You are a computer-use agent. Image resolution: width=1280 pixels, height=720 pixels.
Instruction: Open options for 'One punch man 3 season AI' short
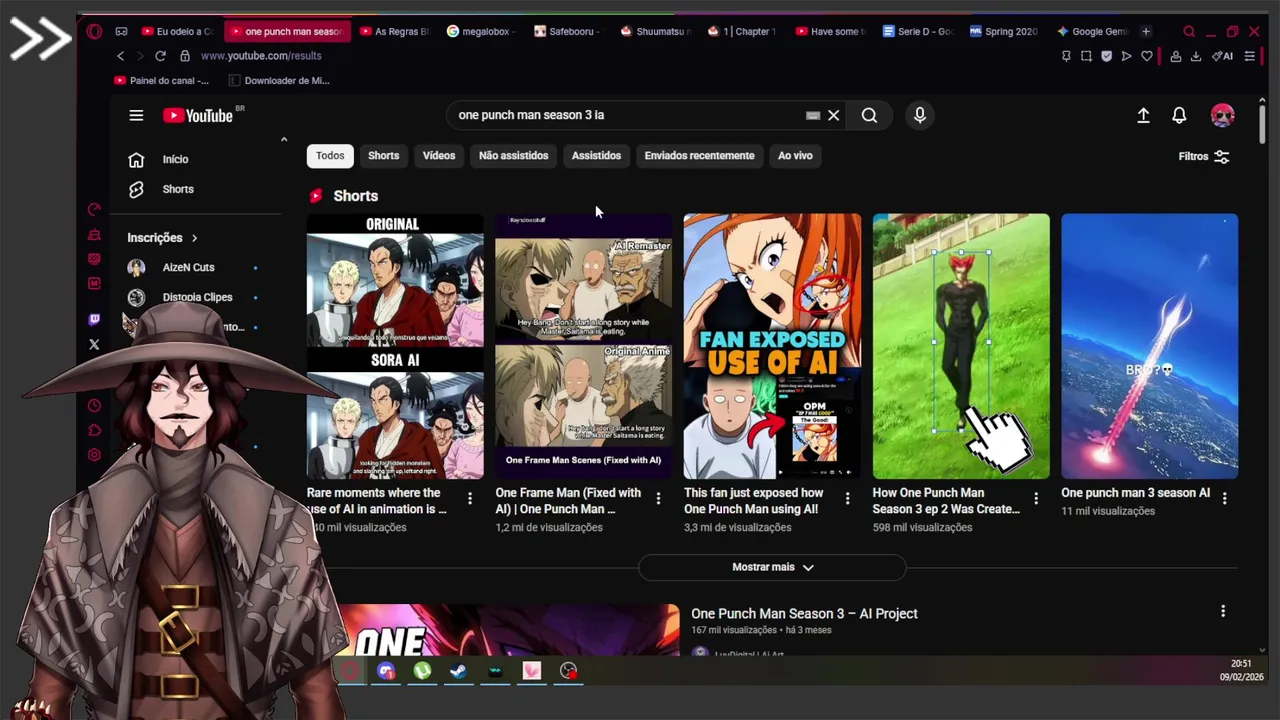point(1225,497)
